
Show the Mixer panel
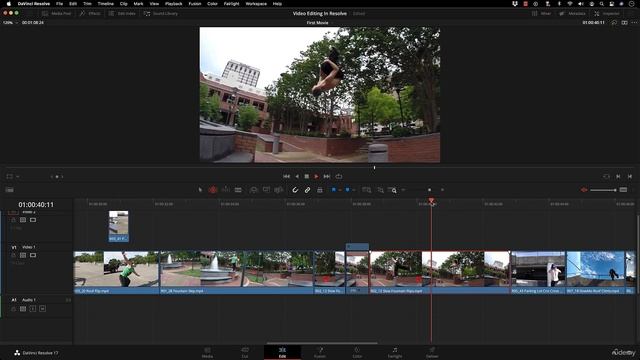click(542, 13)
